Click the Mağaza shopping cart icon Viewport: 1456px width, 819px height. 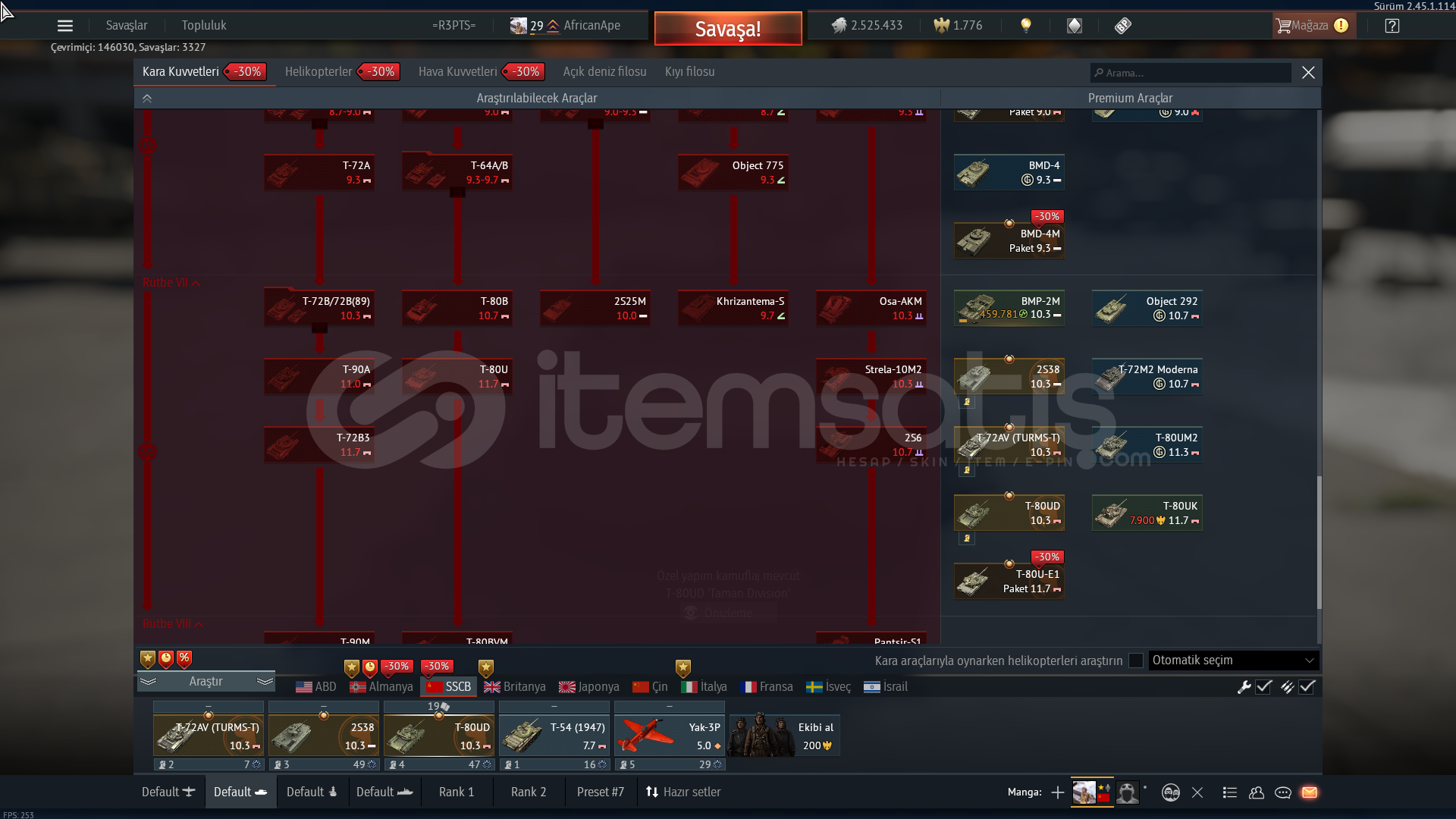coord(1283,26)
